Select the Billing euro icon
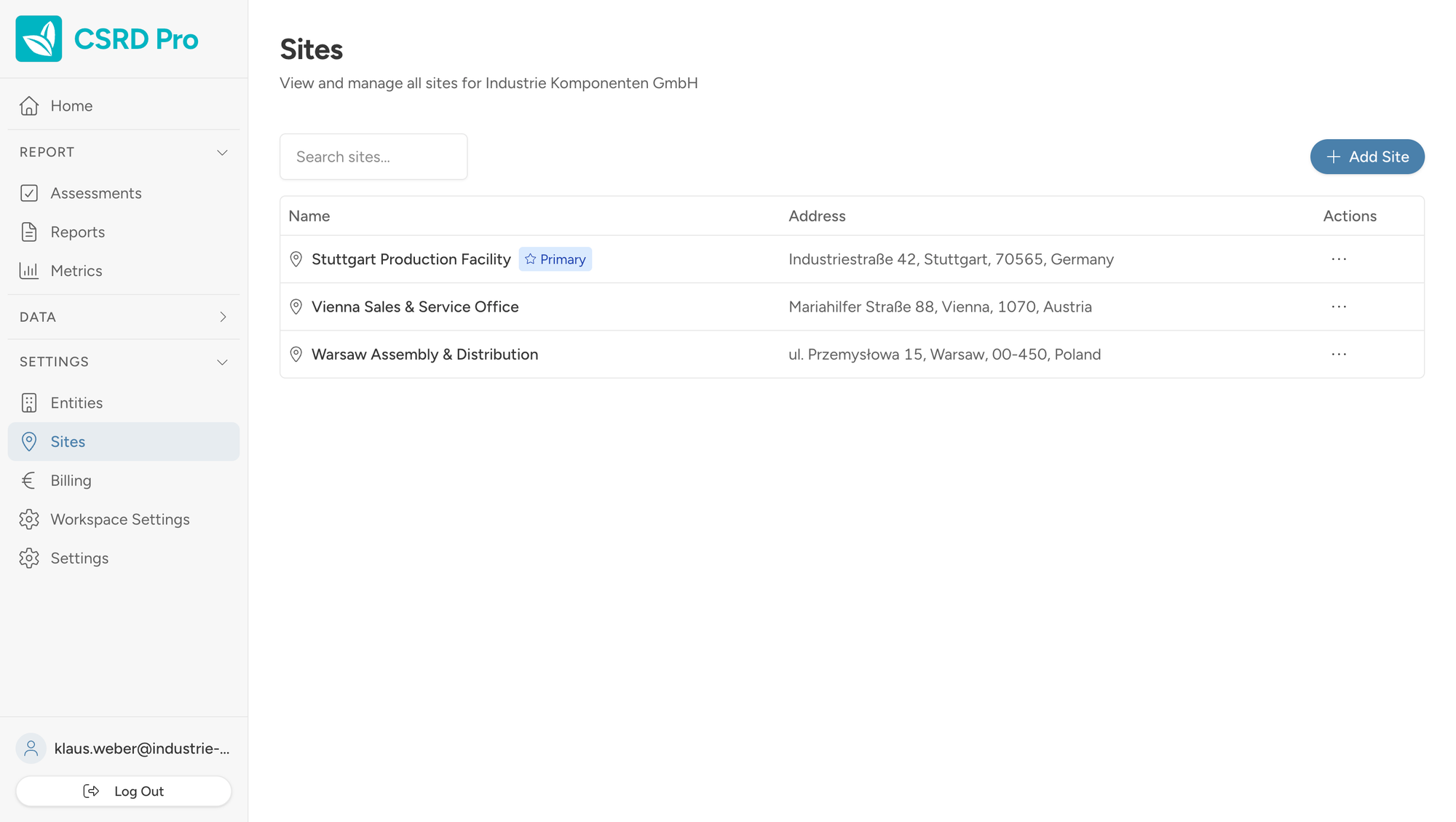 pos(29,481)
